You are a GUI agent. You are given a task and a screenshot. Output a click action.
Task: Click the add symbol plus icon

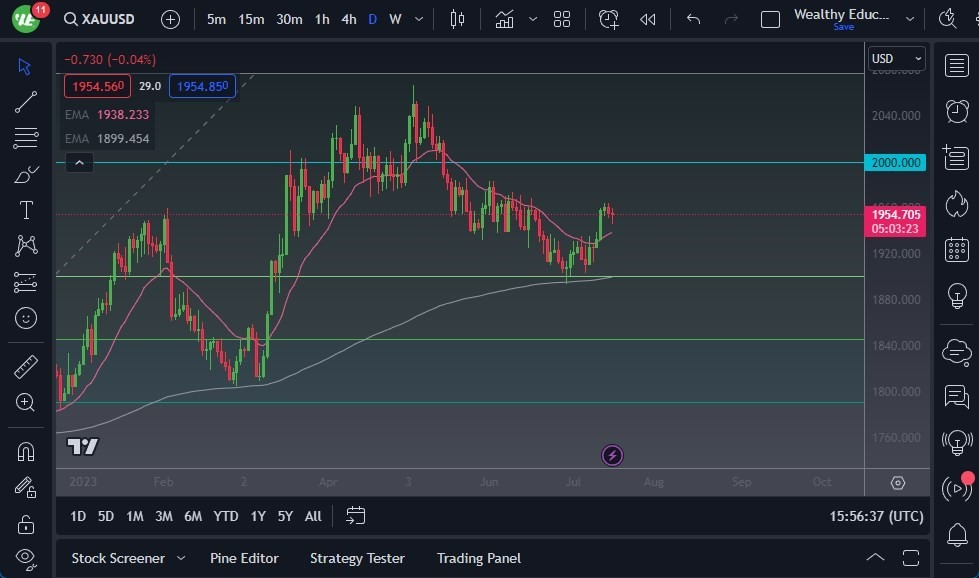click(171, 19)
